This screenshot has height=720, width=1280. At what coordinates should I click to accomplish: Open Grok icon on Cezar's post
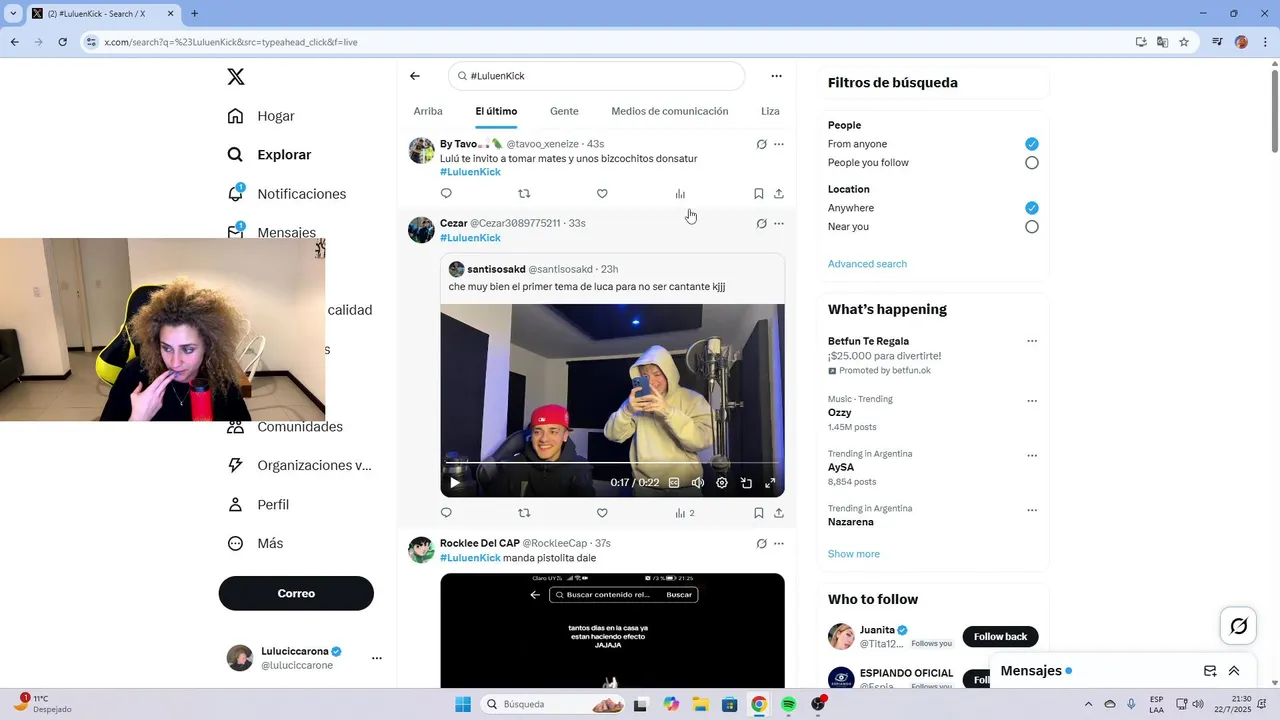(x=761, y=224)
